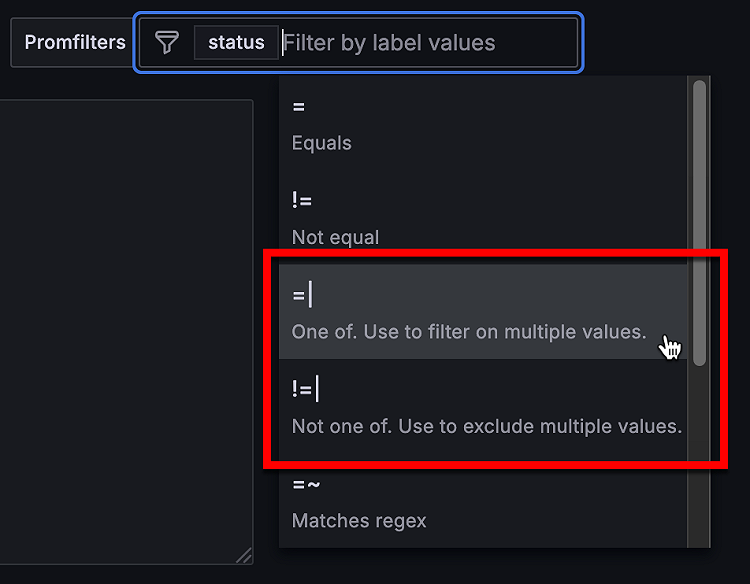Click the '=|' one-of operator symbol

coord(302,295)
